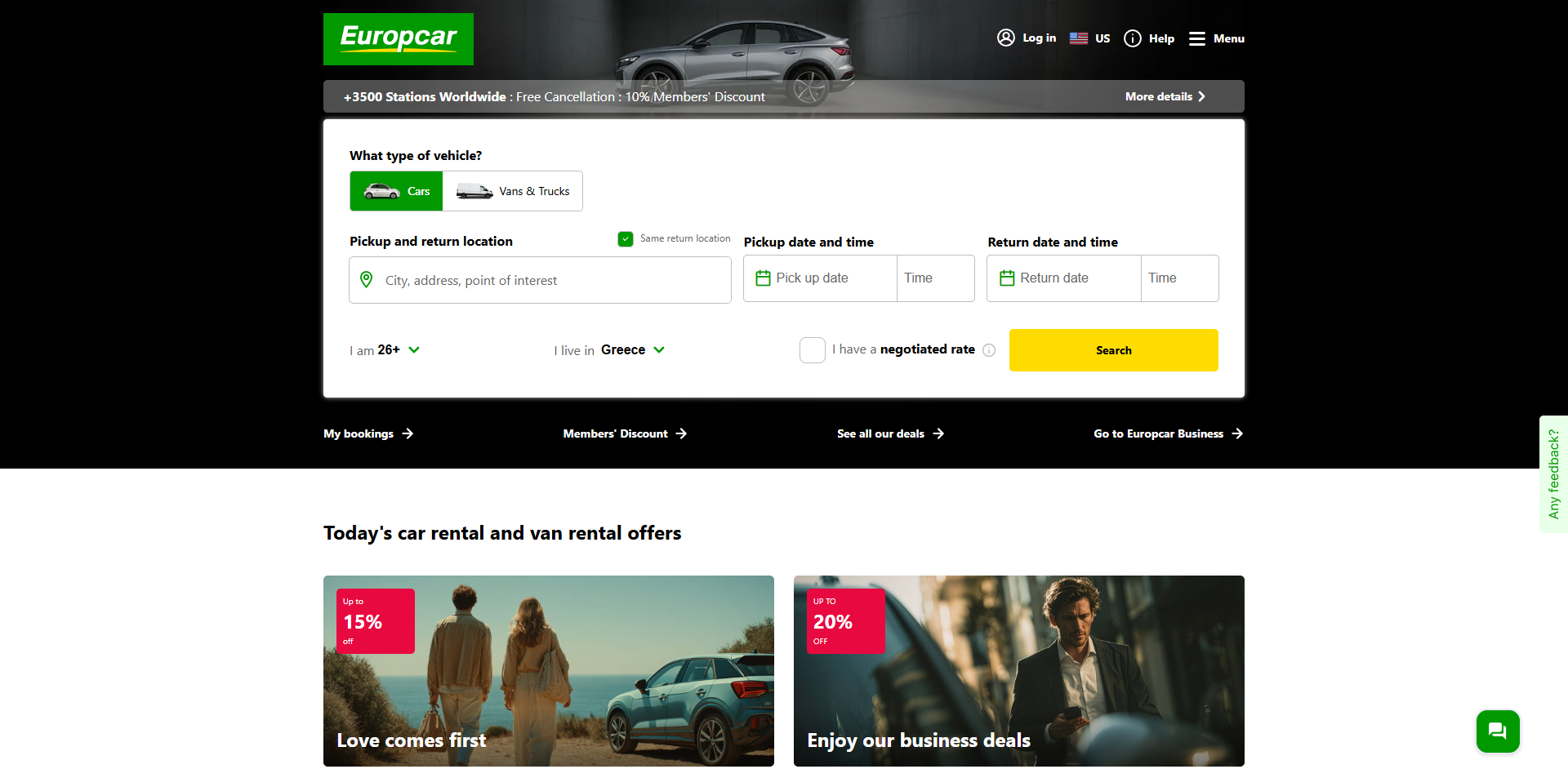This screenshot has height=778, width=1568.
Task: Click the See all our deals arrow
Action: (x=938, y=433)
